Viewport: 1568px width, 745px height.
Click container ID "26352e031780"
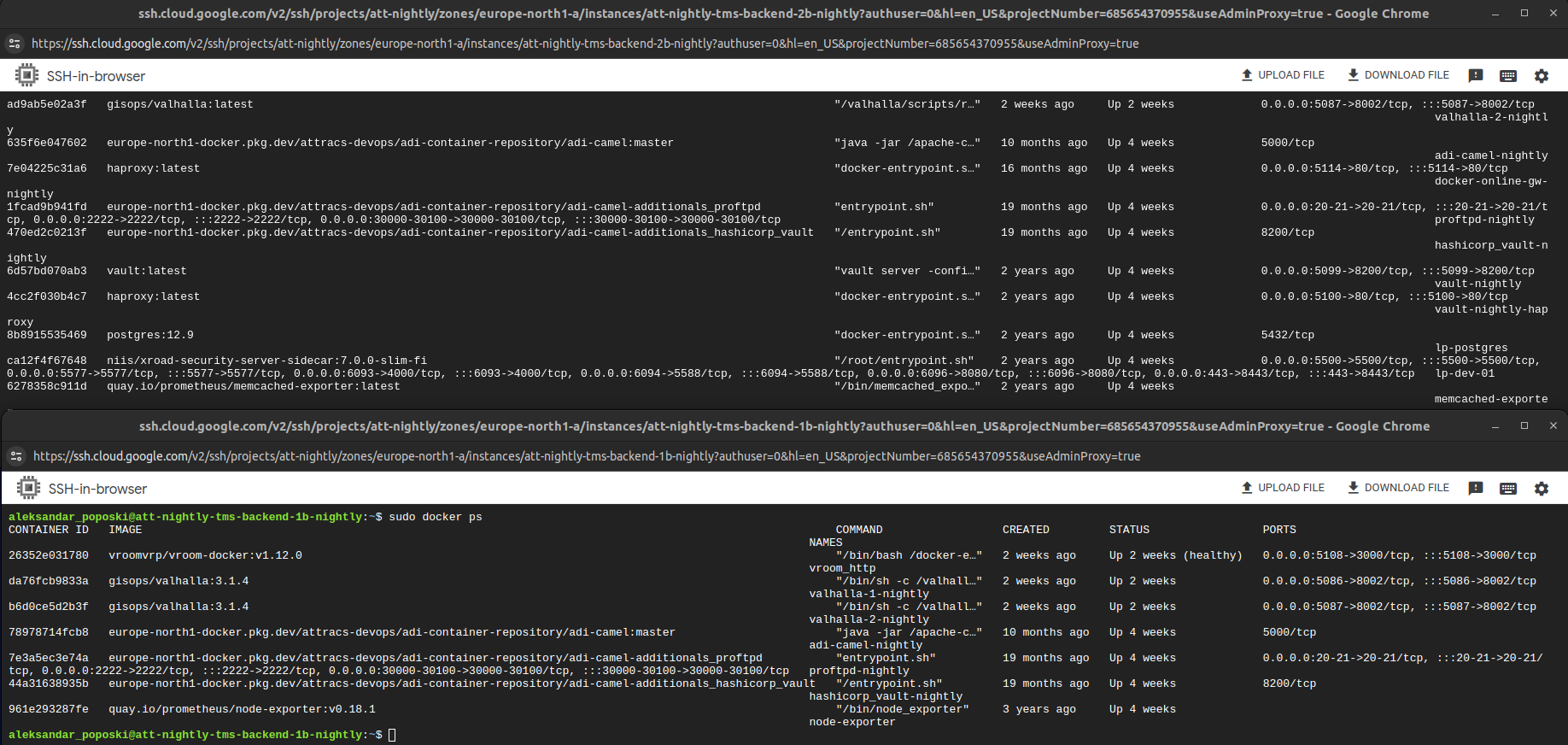pos(49,555)
